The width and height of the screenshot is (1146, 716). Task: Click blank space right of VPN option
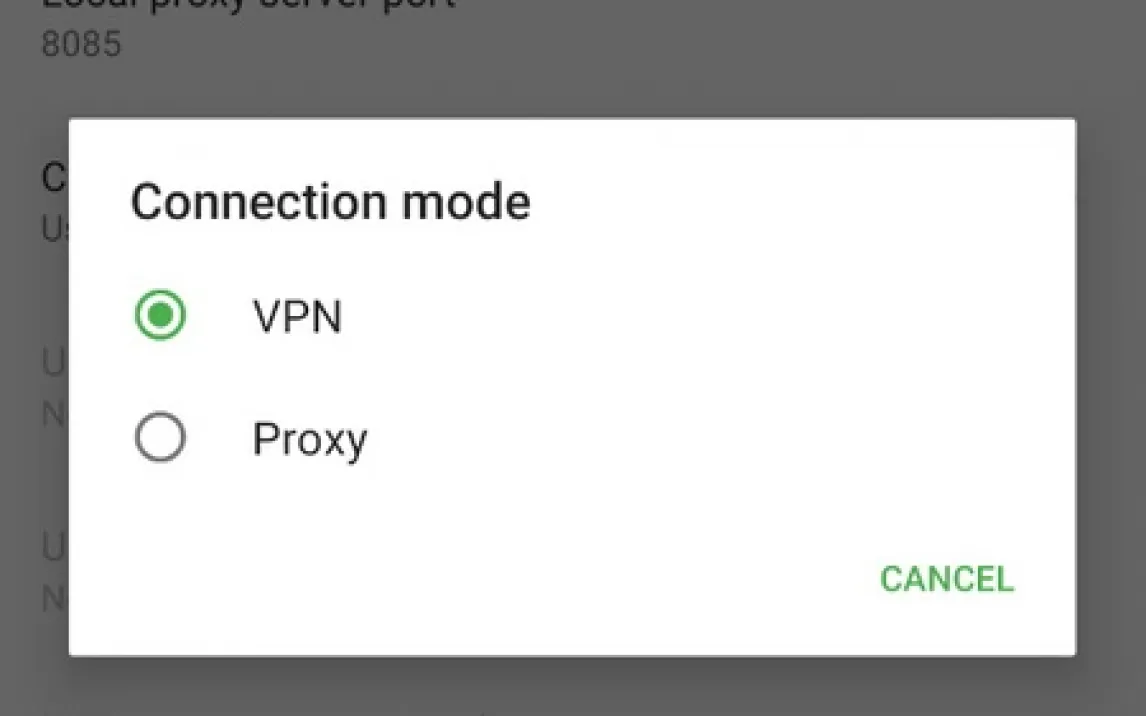[x=700, y=317]
